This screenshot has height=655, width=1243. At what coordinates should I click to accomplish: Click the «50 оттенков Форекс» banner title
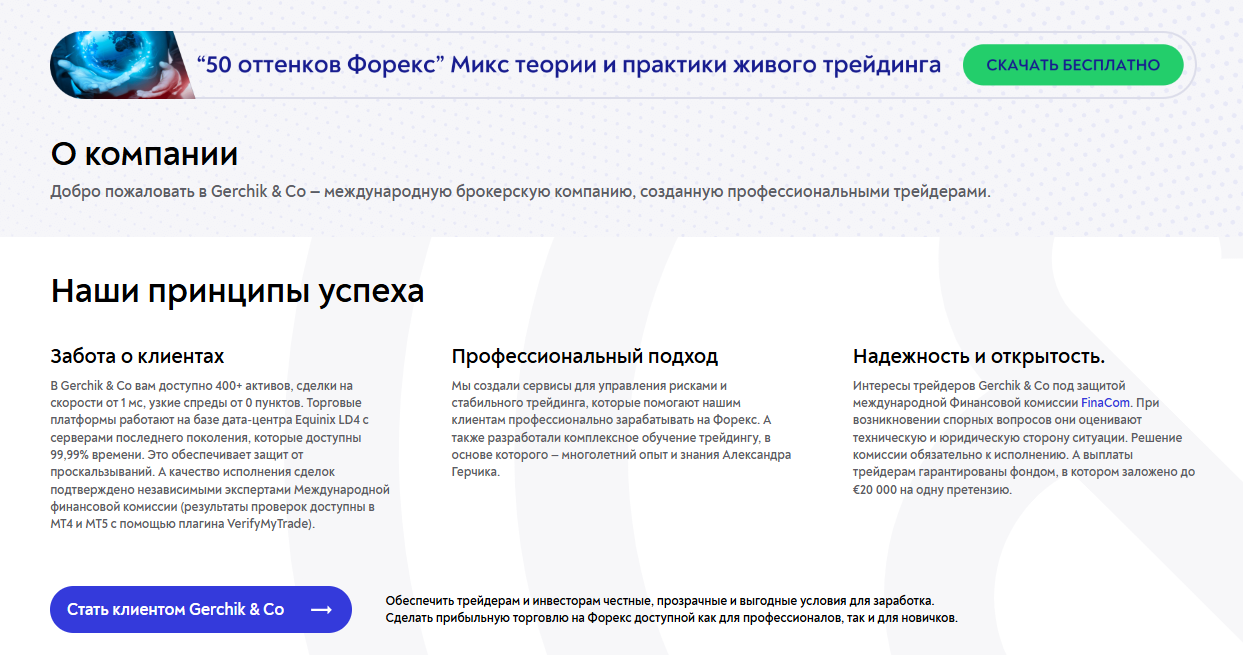point(568,65)
